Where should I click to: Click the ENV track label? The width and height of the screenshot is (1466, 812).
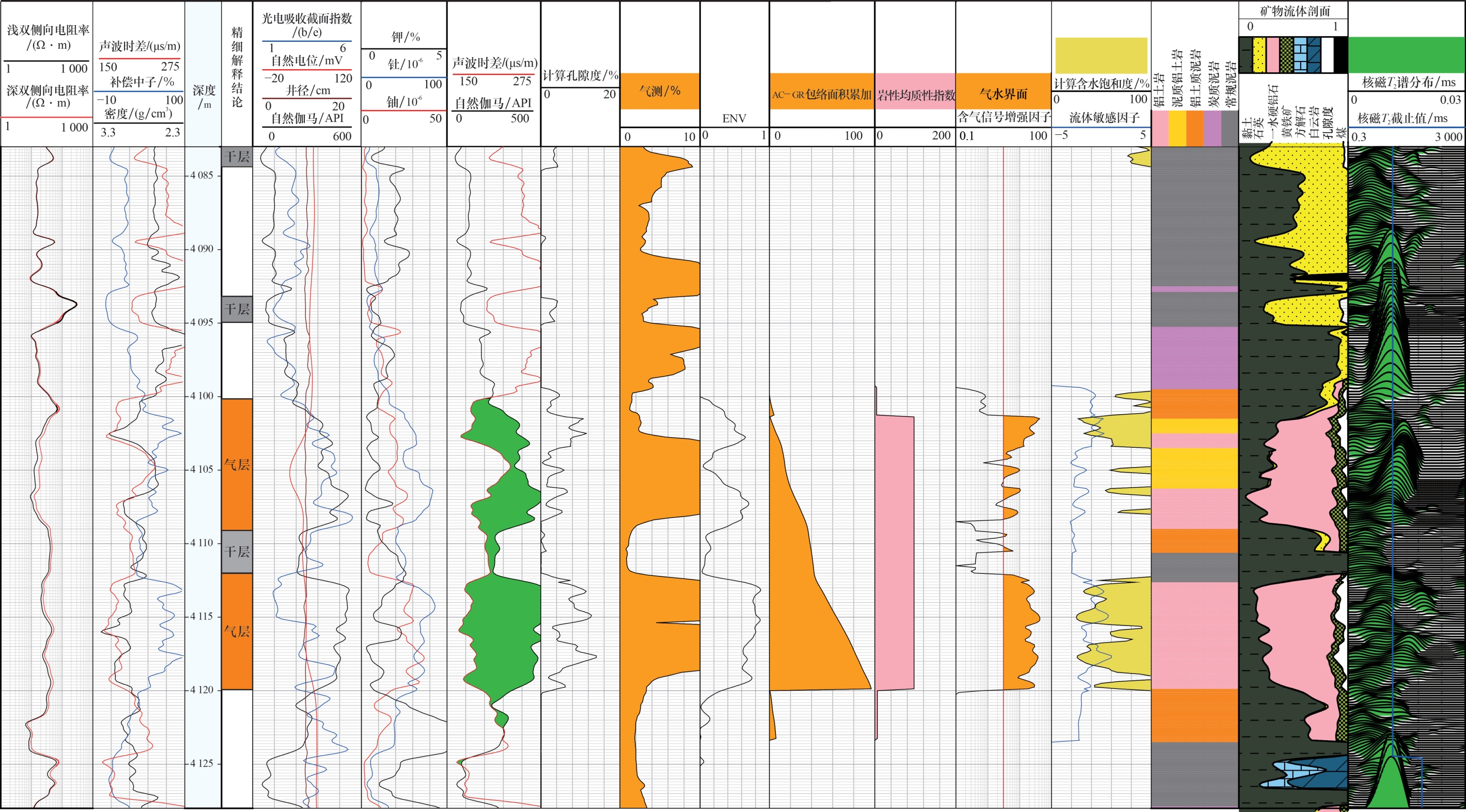pyautogui.click(x=734, y=118)
